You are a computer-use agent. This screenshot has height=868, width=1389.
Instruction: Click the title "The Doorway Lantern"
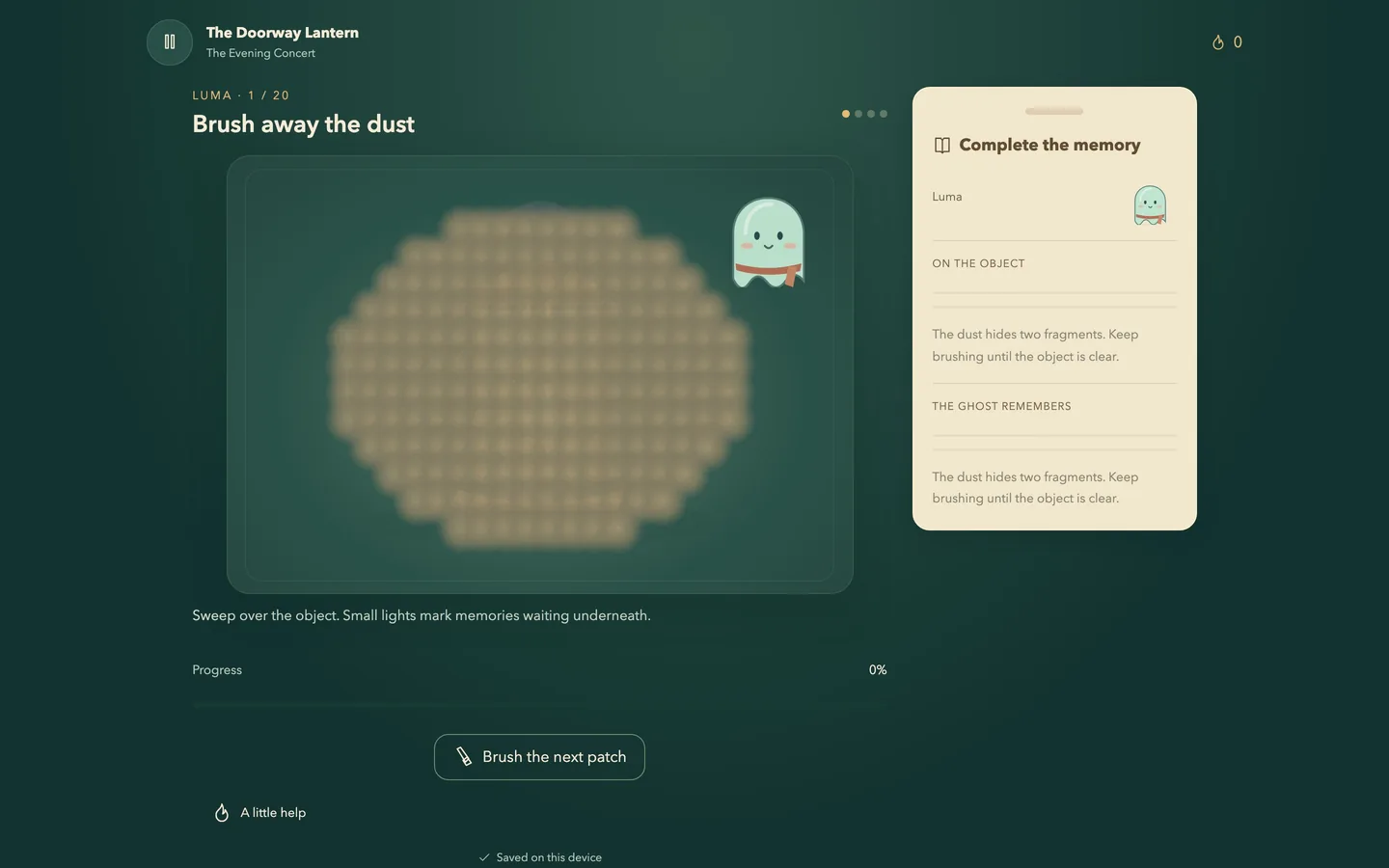click(x=283, y=33)
